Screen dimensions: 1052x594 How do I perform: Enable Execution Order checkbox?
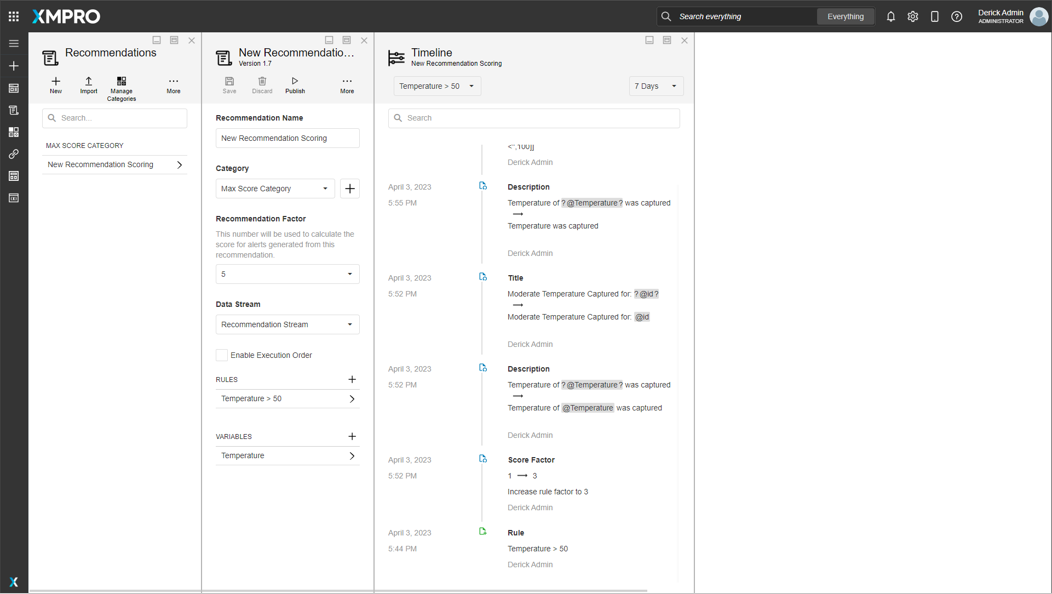(222, 355)
